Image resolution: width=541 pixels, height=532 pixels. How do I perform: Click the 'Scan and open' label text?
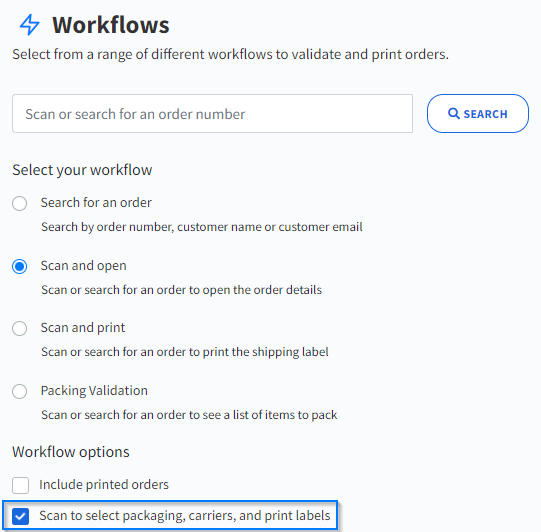83,266
